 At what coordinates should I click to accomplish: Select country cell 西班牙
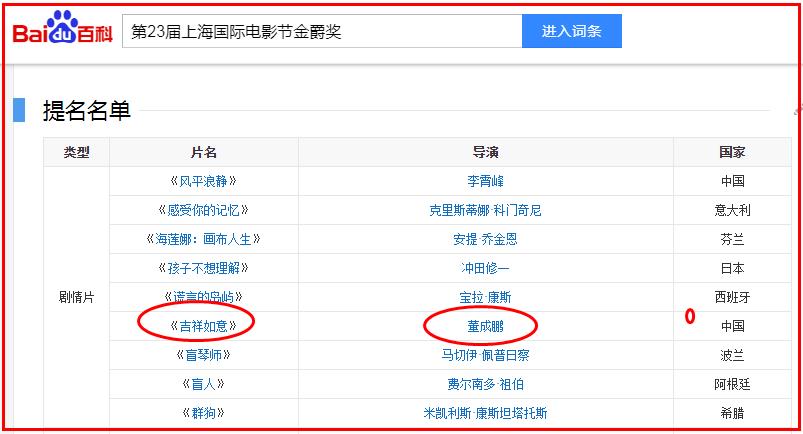point(732,297)
